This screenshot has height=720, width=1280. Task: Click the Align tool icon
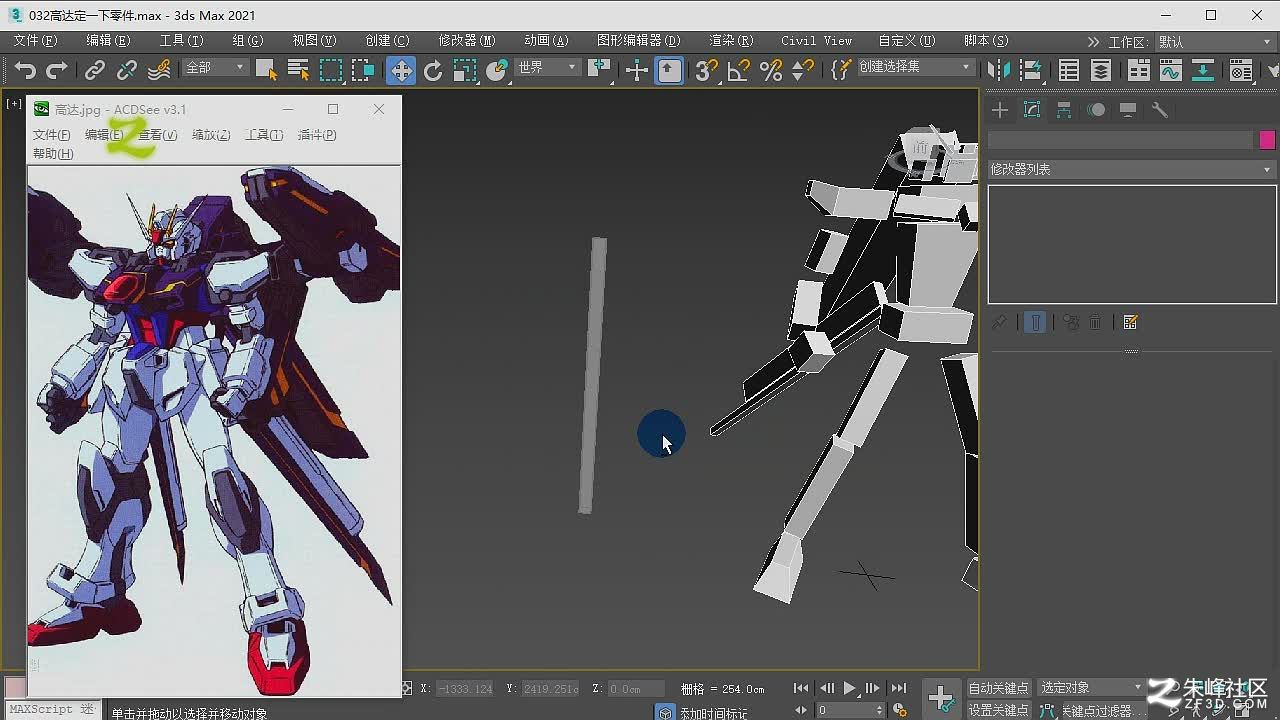(x=1031, y=70)
